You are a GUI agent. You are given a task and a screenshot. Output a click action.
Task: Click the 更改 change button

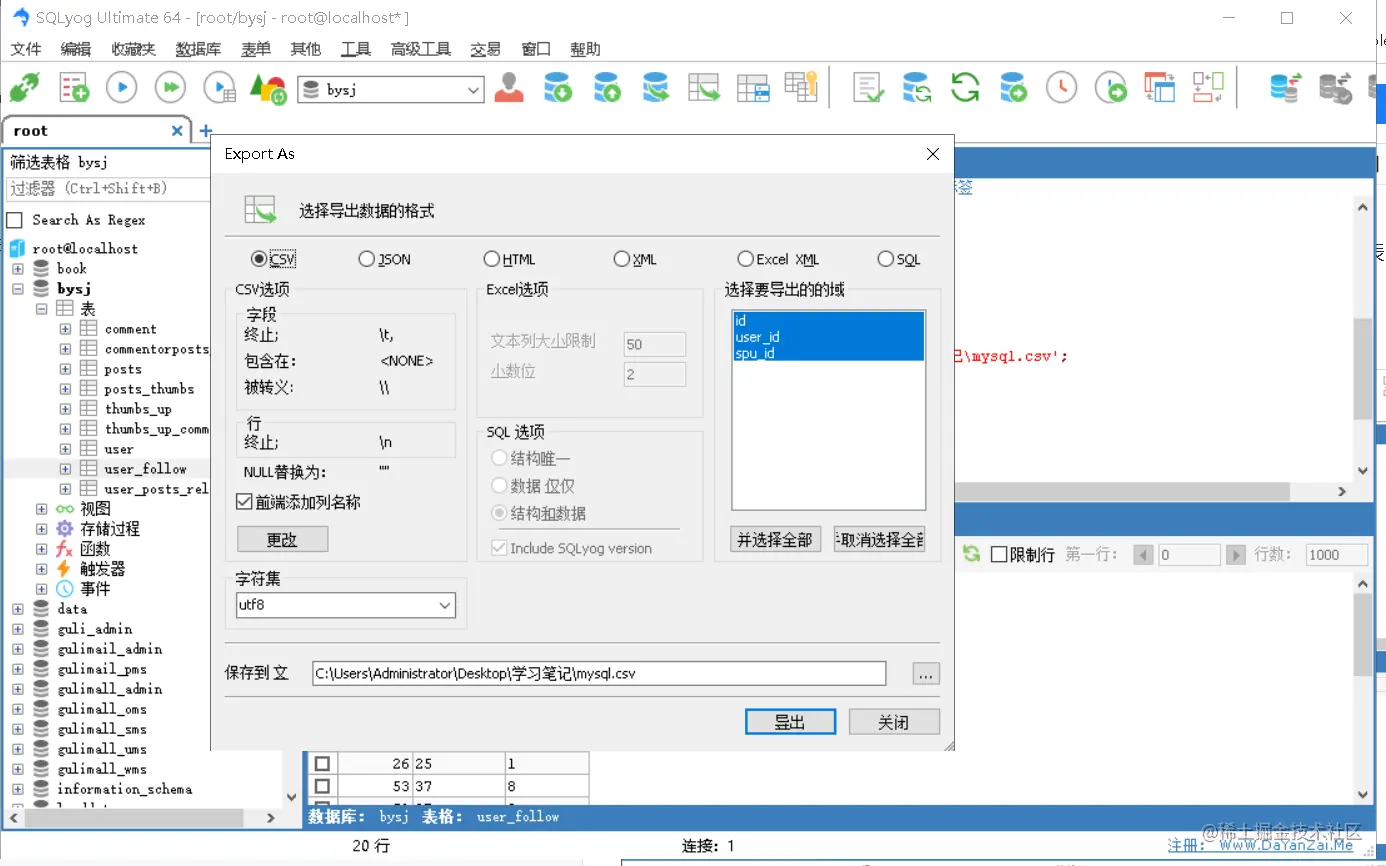[x=282, y=539]
